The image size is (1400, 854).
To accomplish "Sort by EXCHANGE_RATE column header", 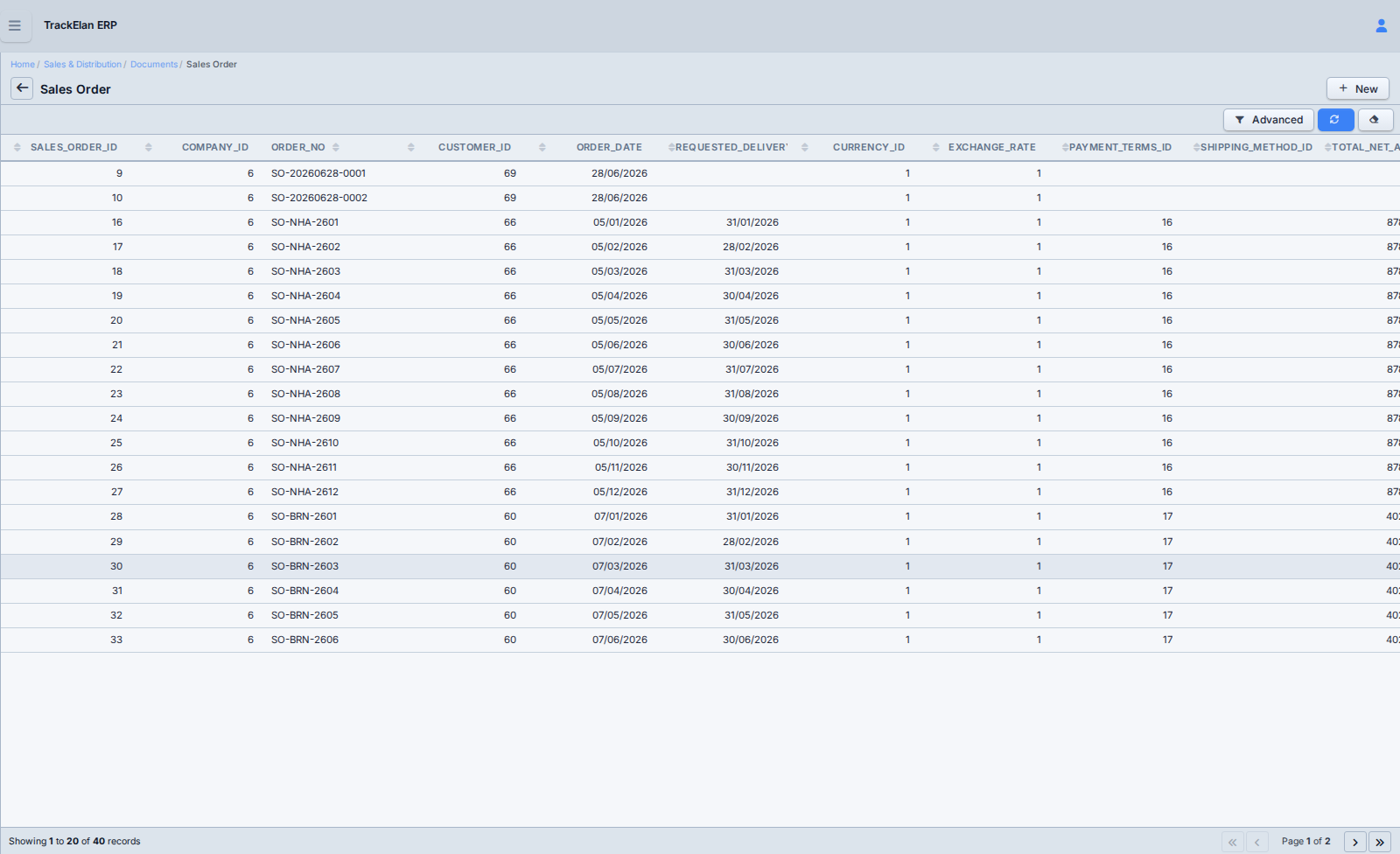I will (x=991, y=147).
